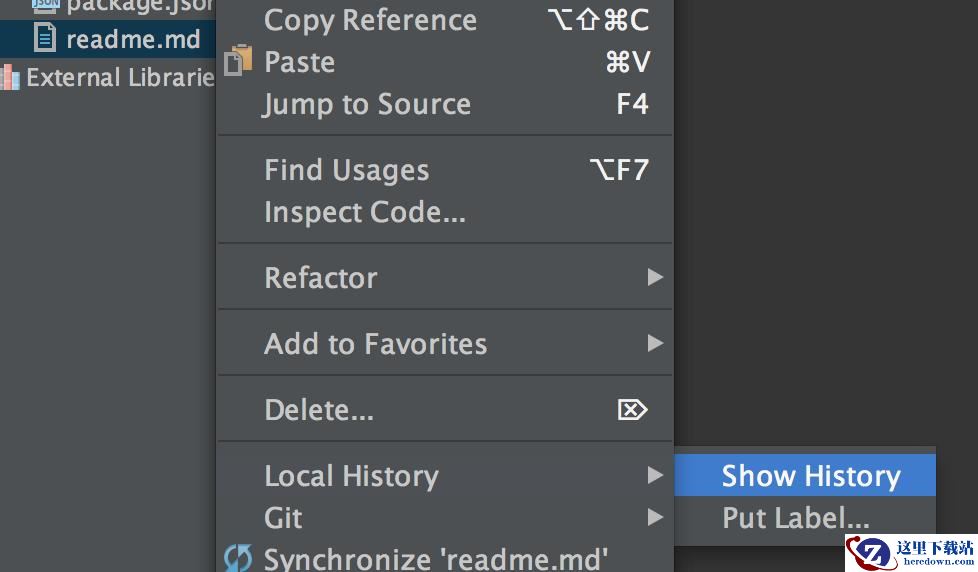This screenshot has height=572, width=978.
Task: Open the Local History submenu arrow
Action: (655, 475)
